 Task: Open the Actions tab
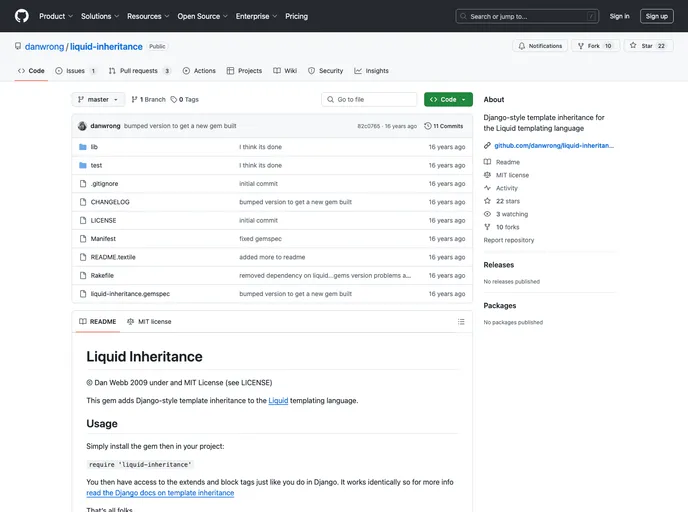pyautogui.click(x=199, y=71)
